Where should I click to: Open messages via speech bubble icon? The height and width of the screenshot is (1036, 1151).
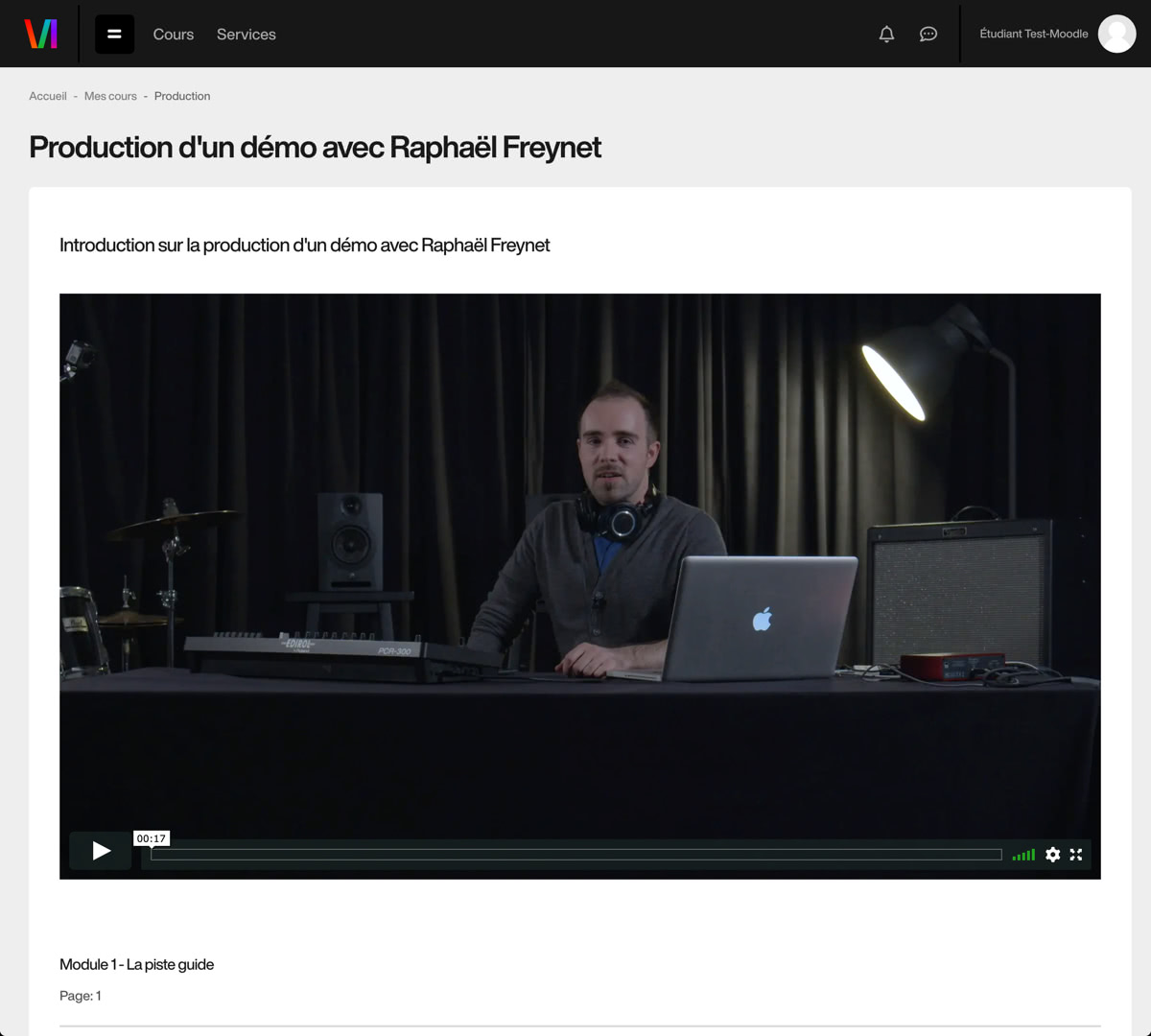coord(928,35)
